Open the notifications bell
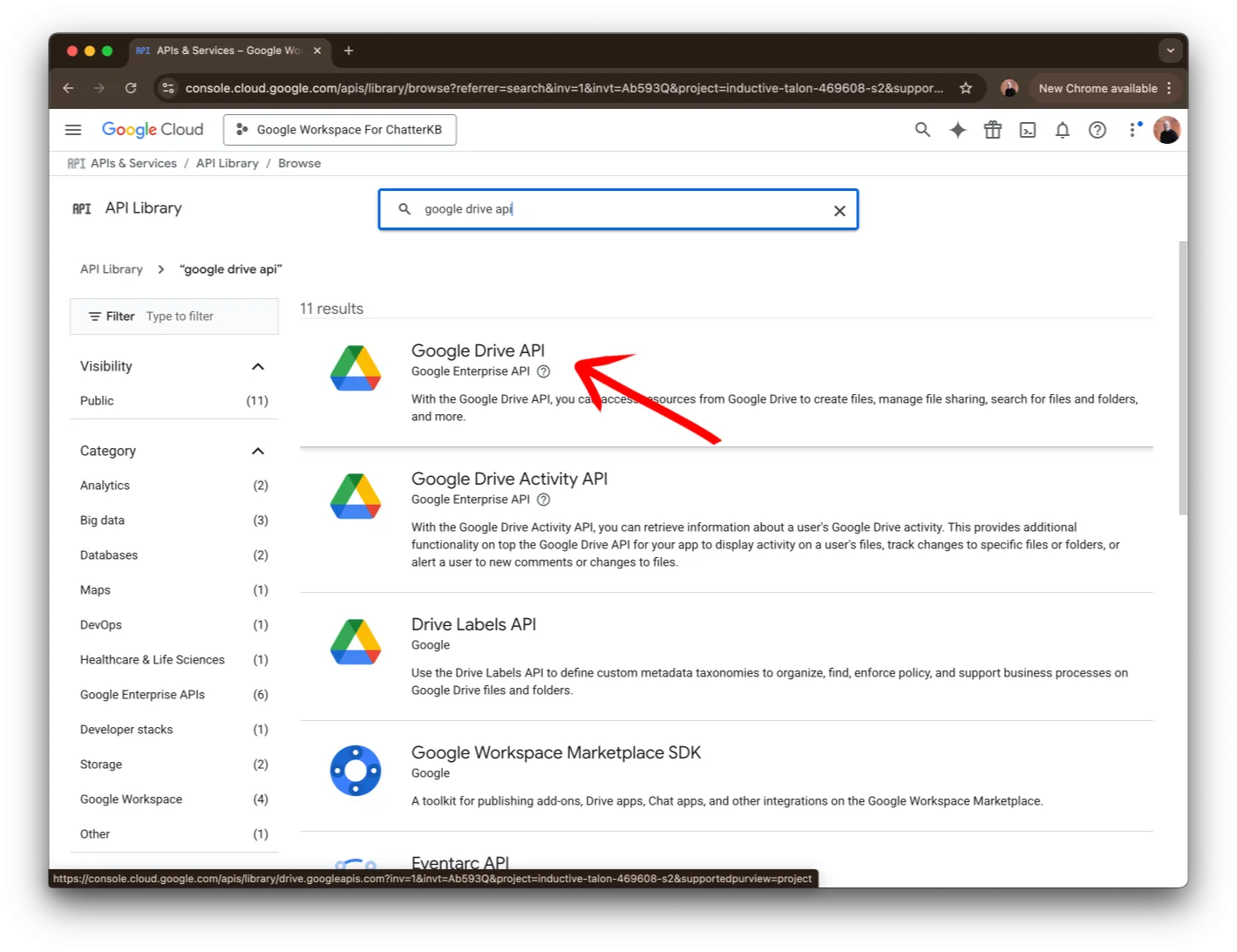The height and width of the screenshot is (952, 1237). point(1063,130)
